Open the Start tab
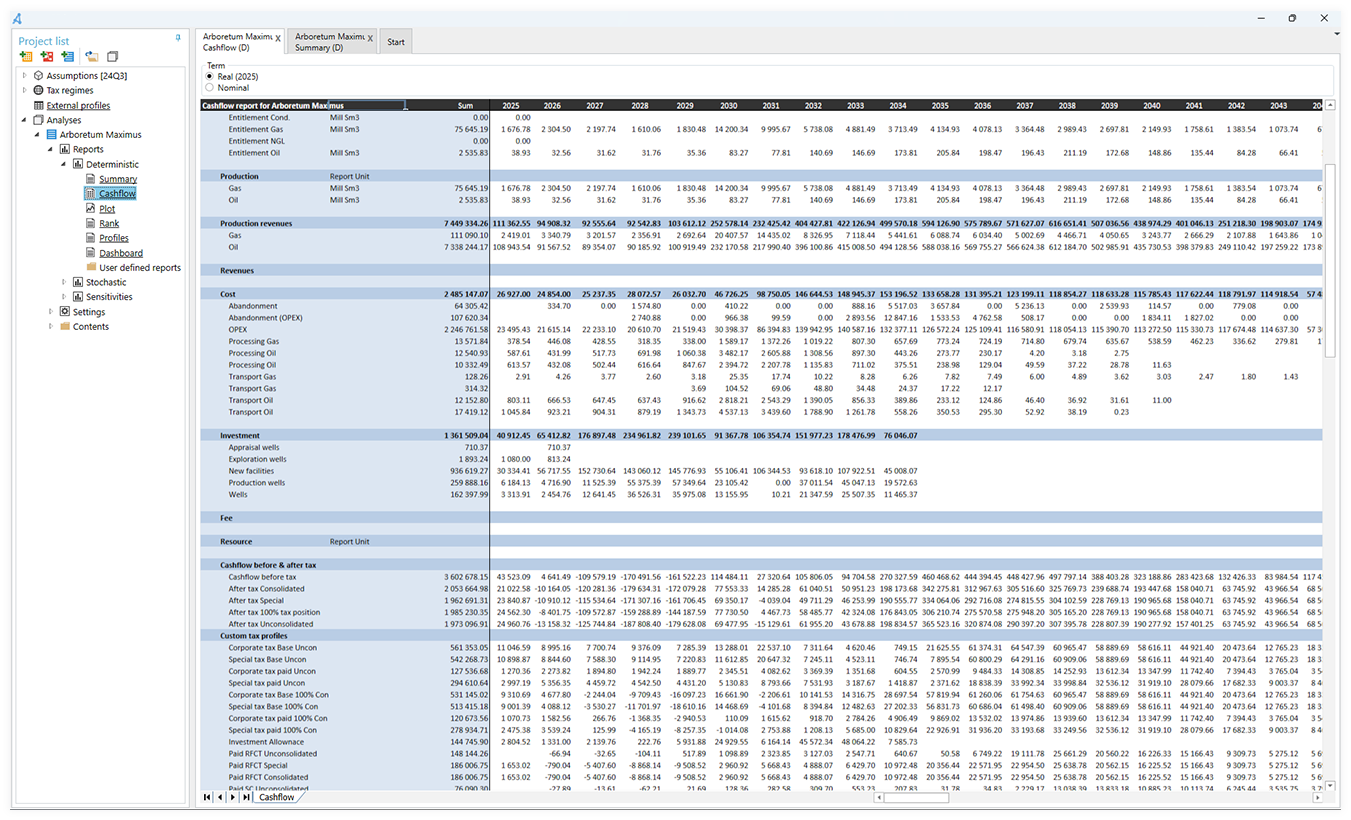This screenshot has height=820, width=1351. click(x=396, y=42)
